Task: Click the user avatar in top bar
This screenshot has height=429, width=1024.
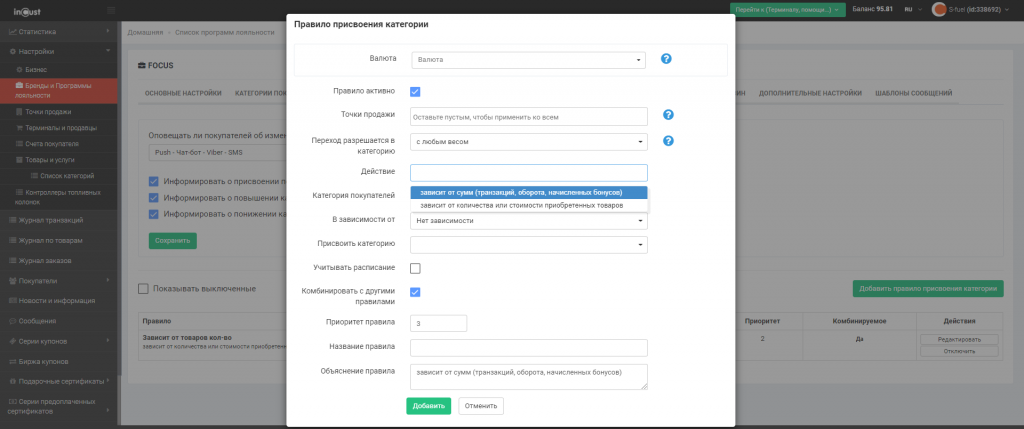Action: pos(939,9)
